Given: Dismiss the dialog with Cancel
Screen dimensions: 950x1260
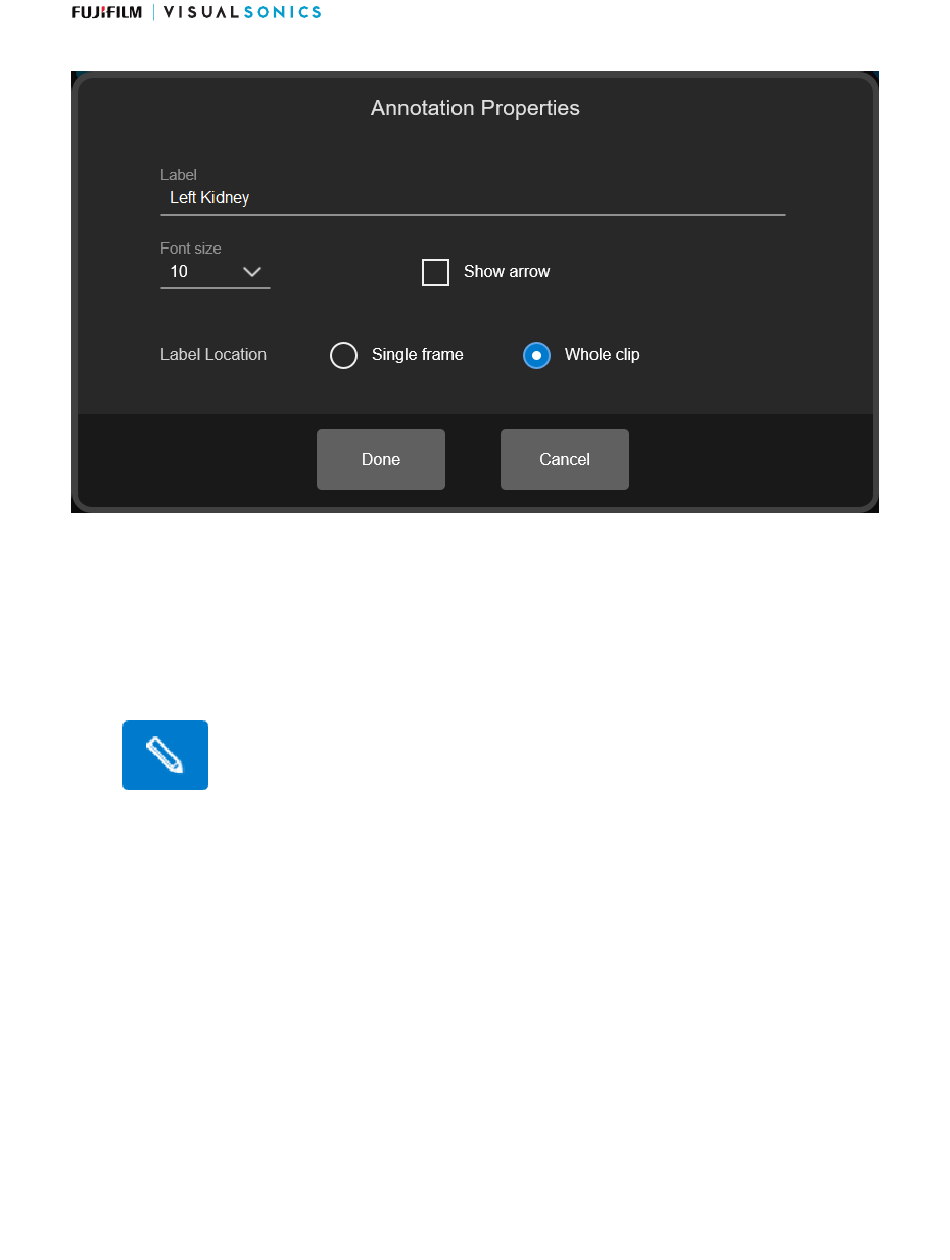Looking at the screenshot, I should 565,459.
